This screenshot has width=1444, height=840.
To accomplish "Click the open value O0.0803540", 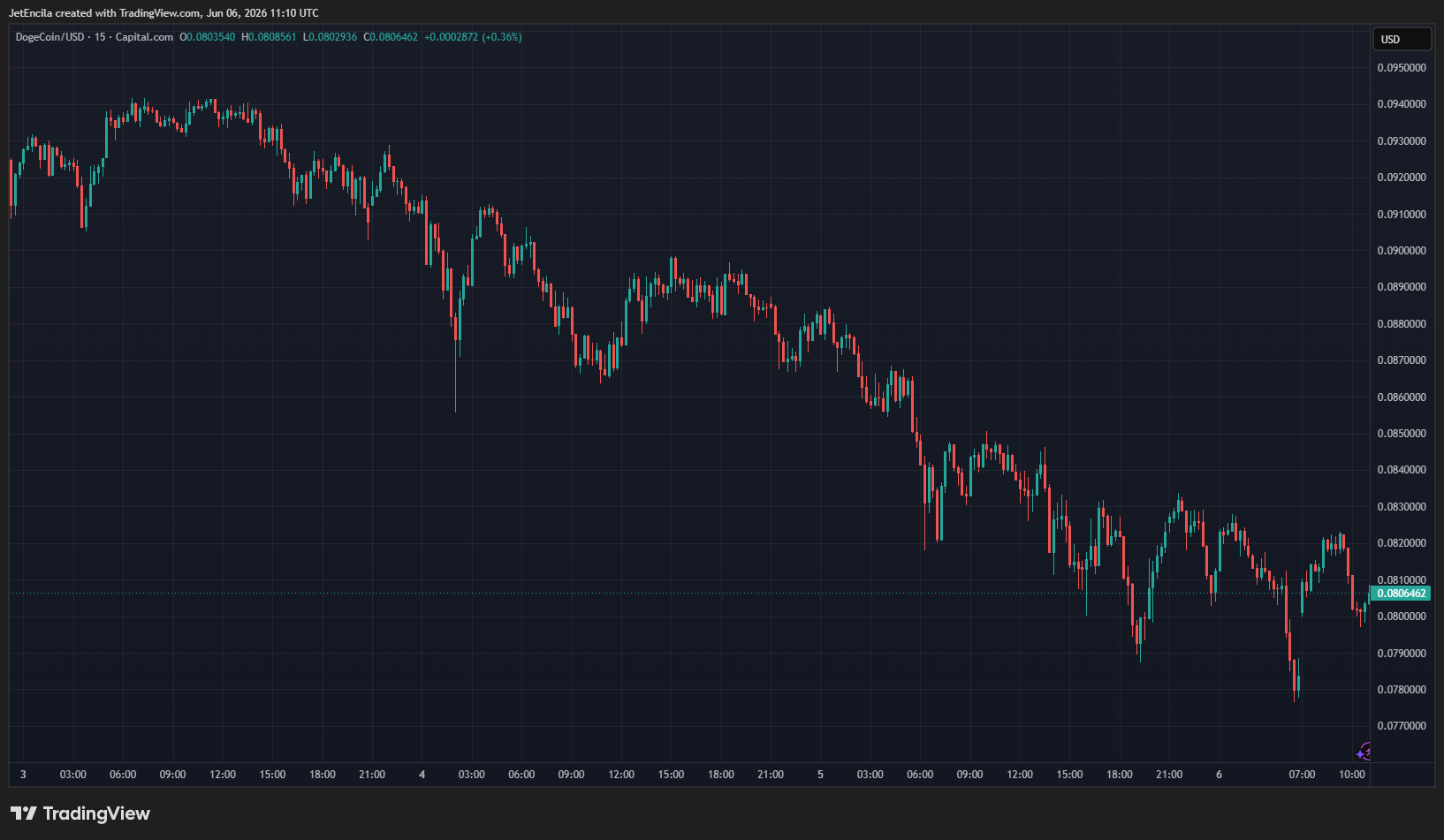I will [x=208, y=37].
